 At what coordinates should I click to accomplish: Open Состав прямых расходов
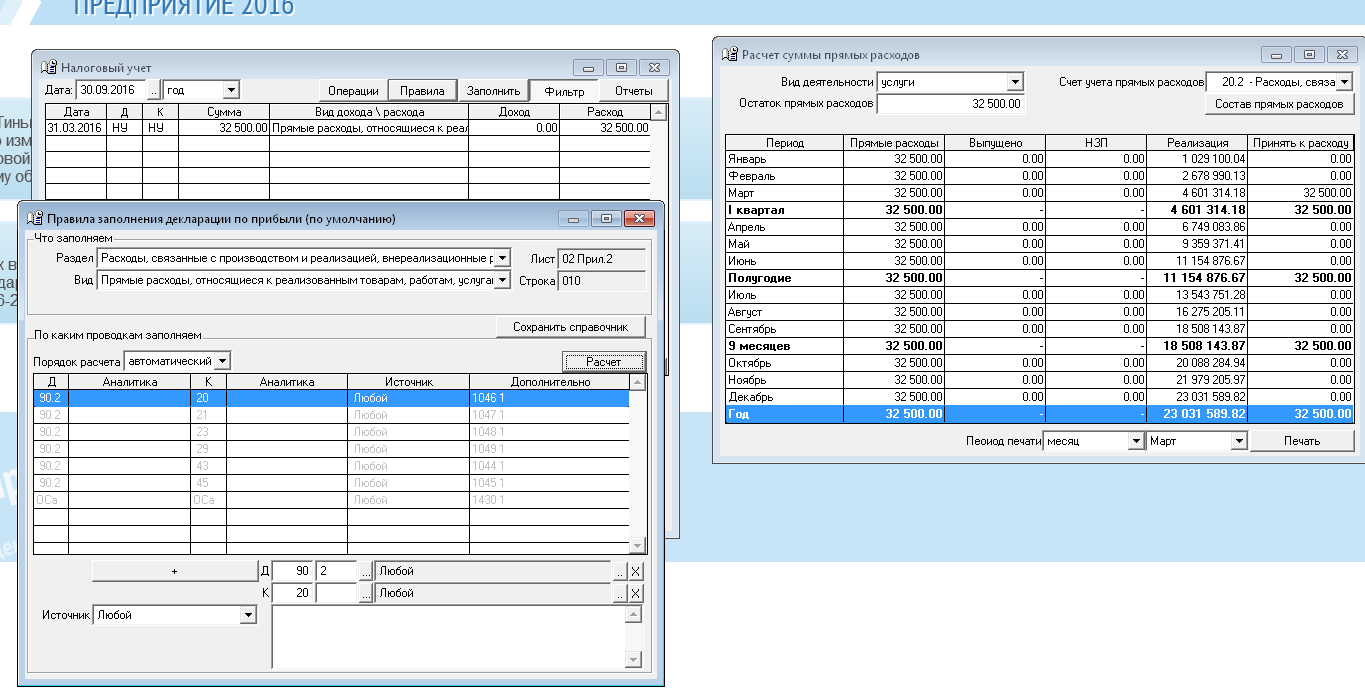tap(1278, 104)
